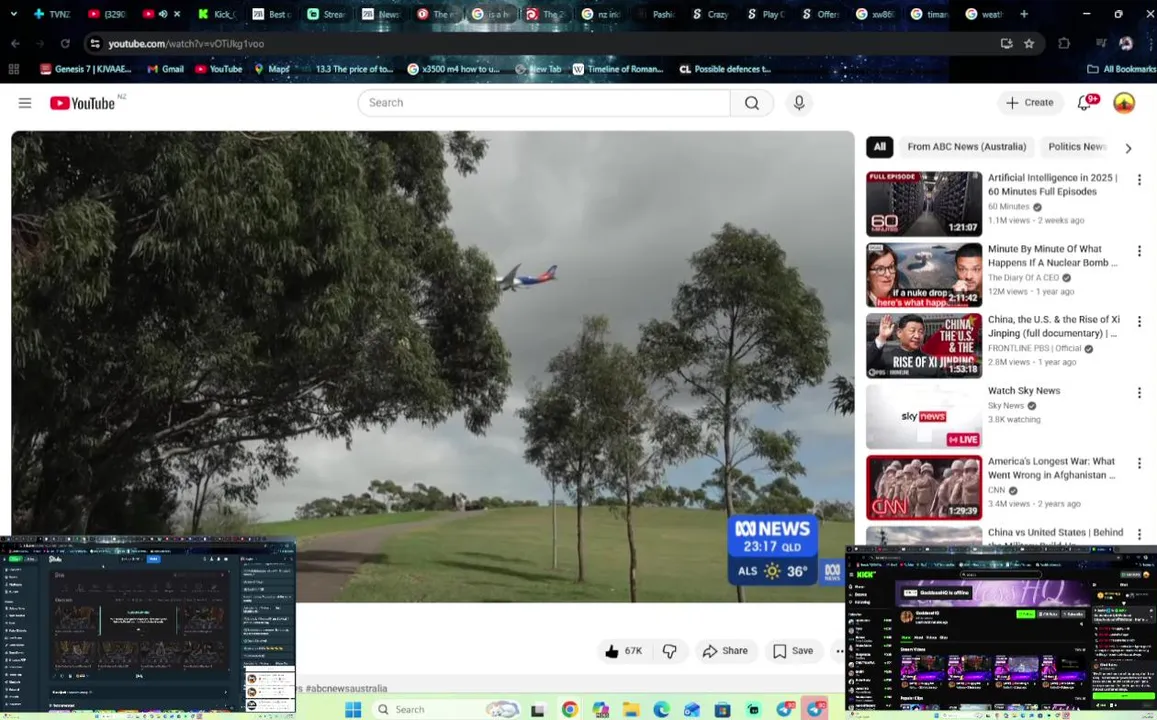The image size is (1157, 720).
Task: Open the Gmail bookmark
Action: pyautogui.click(x=165, y=69)
